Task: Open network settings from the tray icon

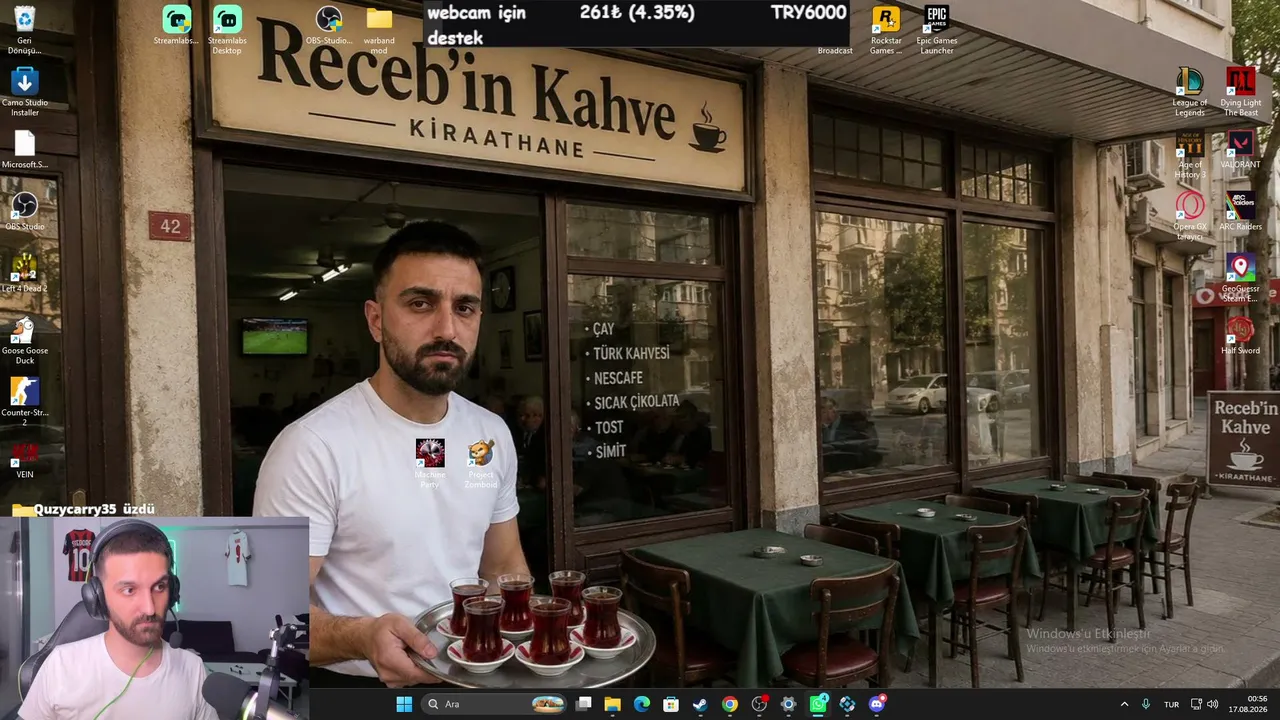Action: click(x=1196, y=704)
